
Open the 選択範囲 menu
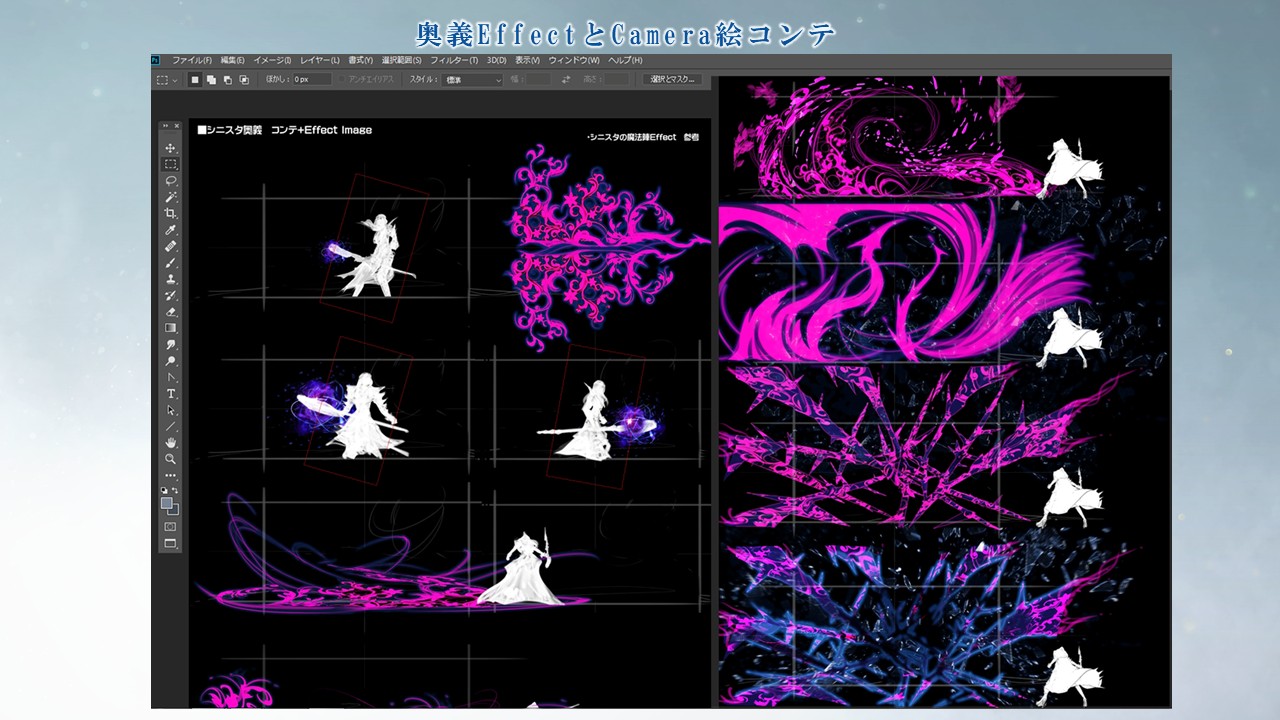[x=402, y=60]
